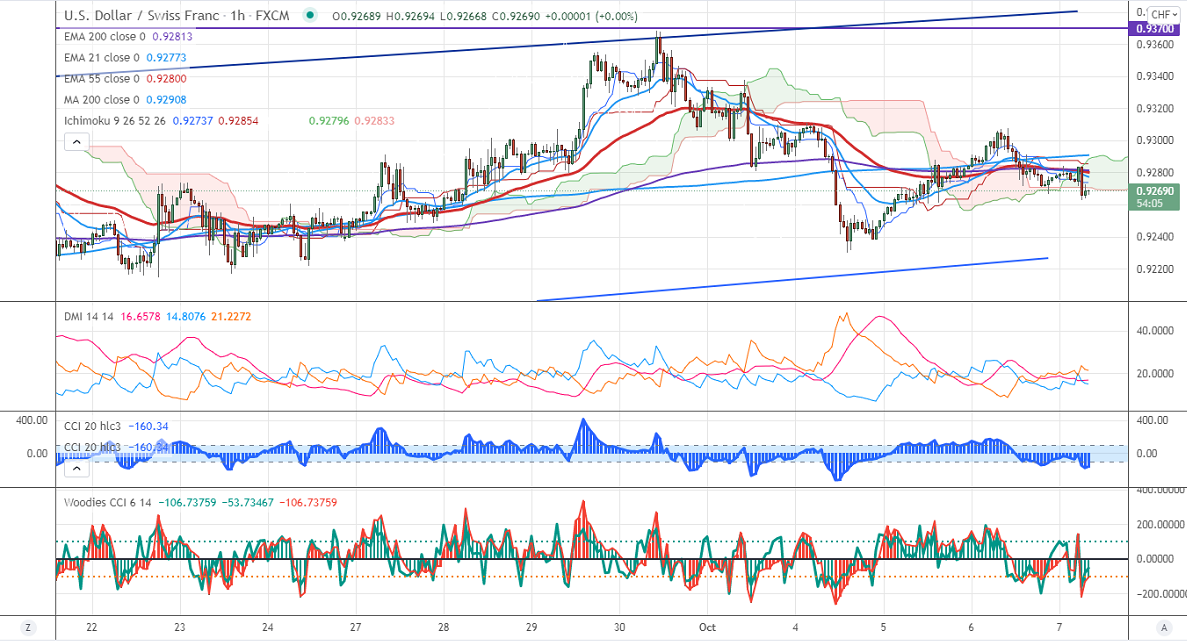Click the 22 date on time axis
This screenshot has height=641, width=1187.
pyautogui.click(x=92, y=627)
